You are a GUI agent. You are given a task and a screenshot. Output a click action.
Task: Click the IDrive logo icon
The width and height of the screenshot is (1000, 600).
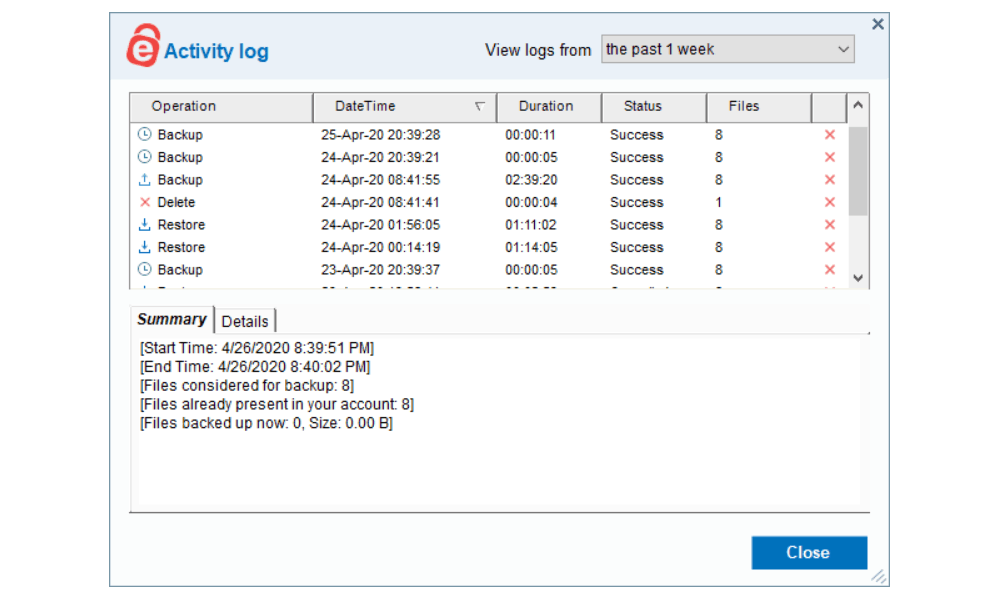click(x=143, y=45)
